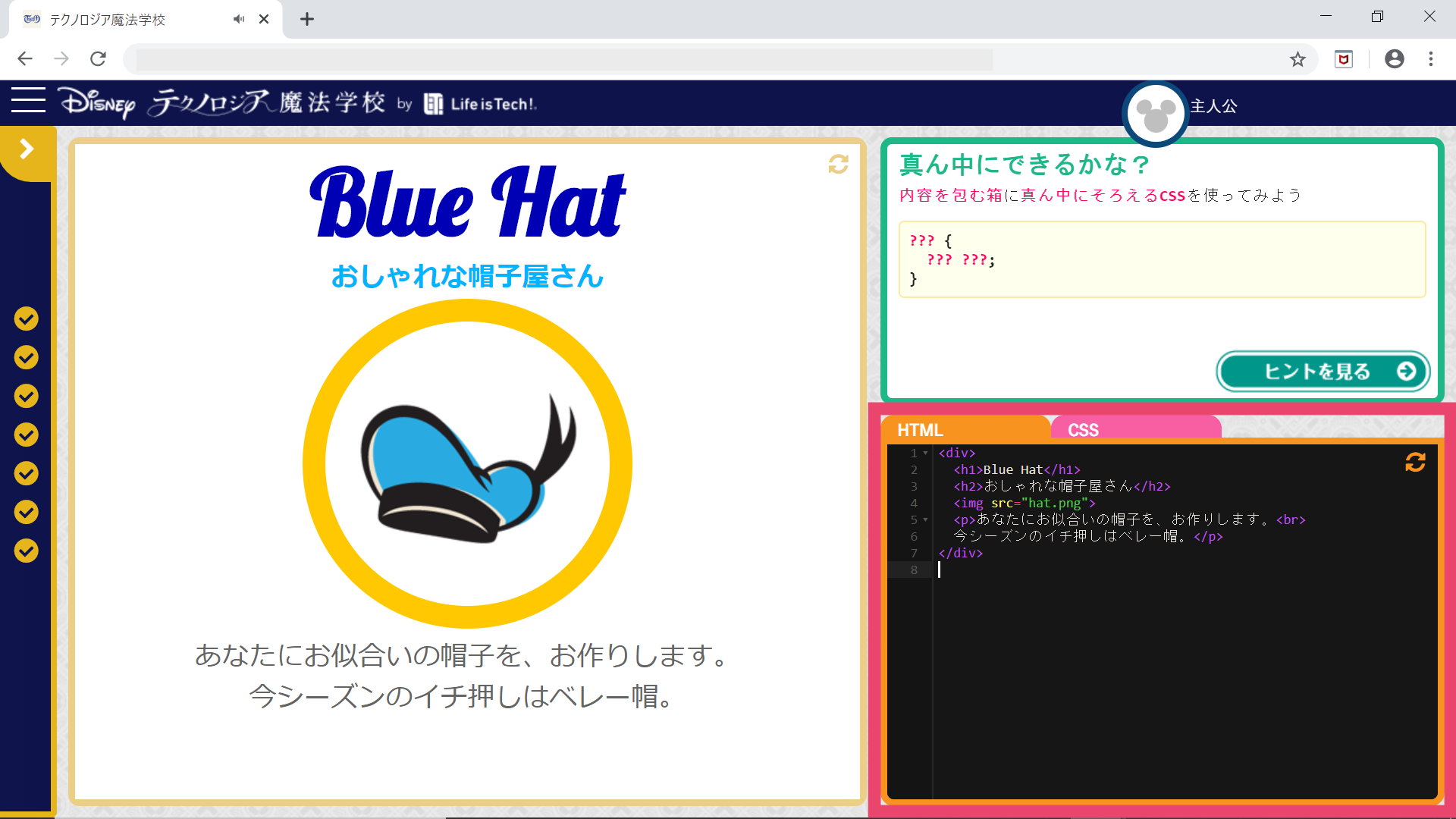1456x819 pixels.
Task: Click the Life is Tech! logo
Action: (479, 104)
